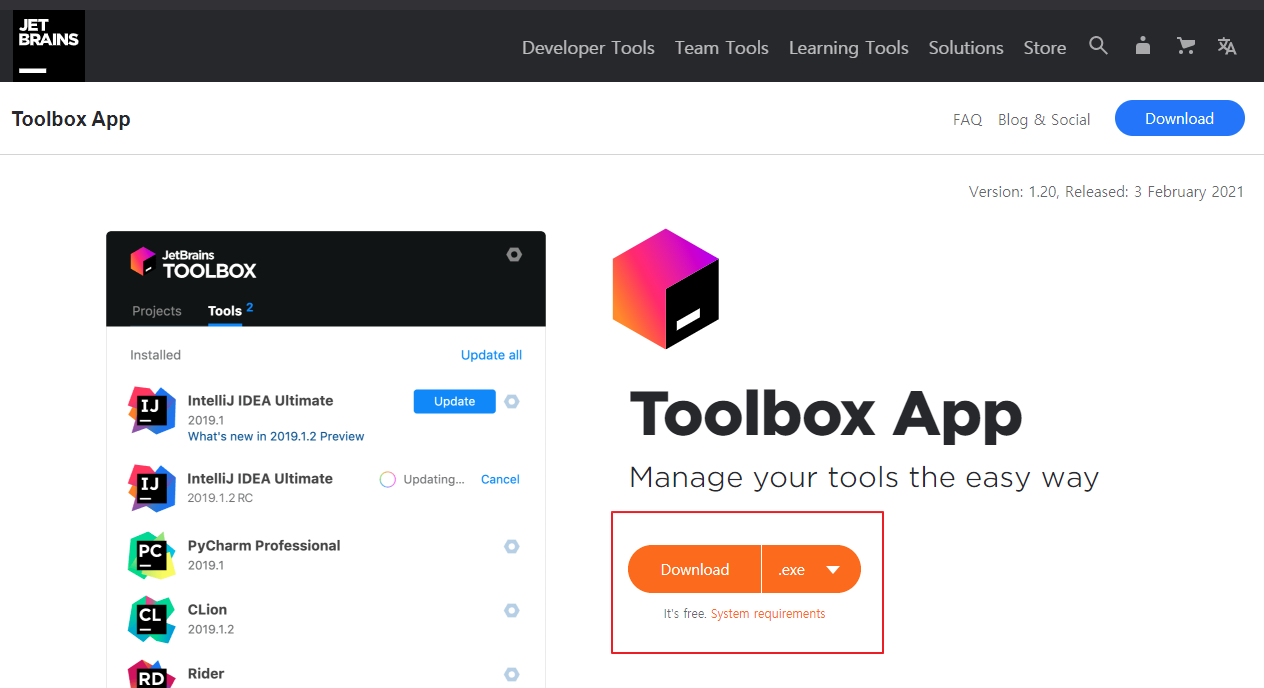Open settings gear for PyCharm Professional

point(512,546)
